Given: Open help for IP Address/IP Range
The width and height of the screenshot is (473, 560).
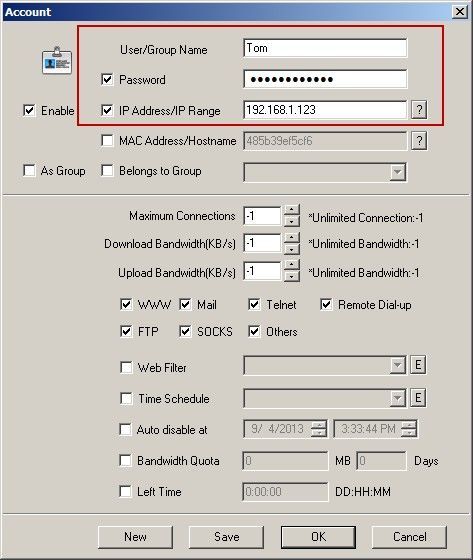Looking at the screenshot, I should pyautogui.click(x=419, y=109).
